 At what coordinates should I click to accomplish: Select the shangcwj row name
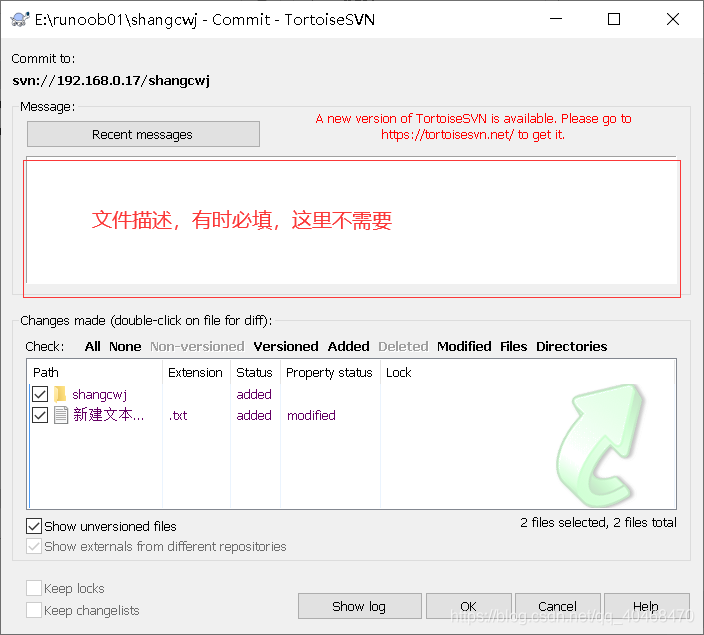99,394
